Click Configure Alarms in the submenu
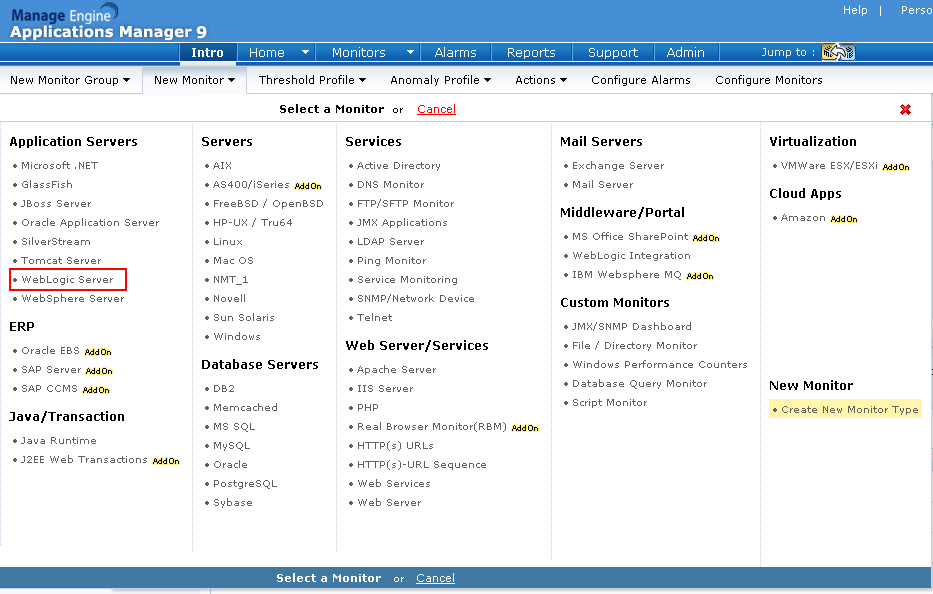933x594 pixels. point(641,80)
